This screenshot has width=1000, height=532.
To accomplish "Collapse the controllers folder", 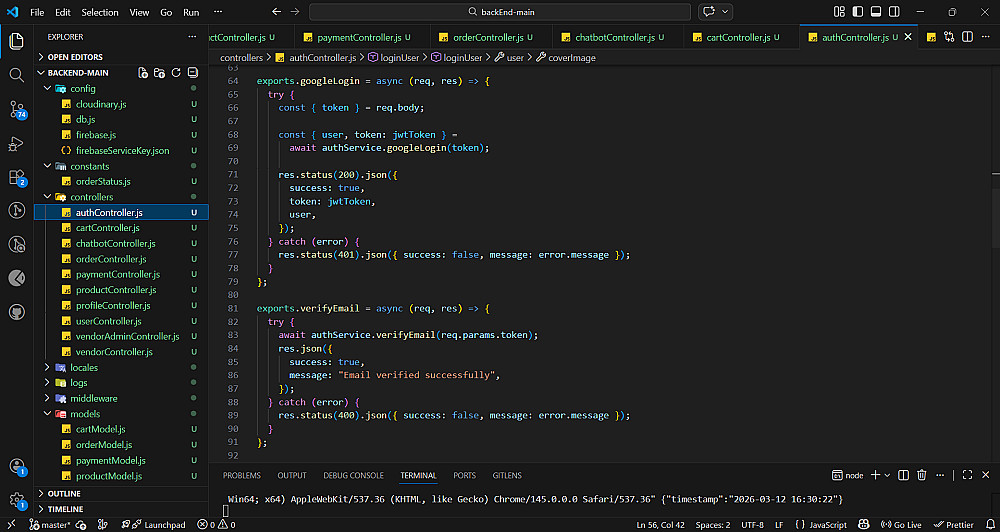I will (x=91, y=197).
